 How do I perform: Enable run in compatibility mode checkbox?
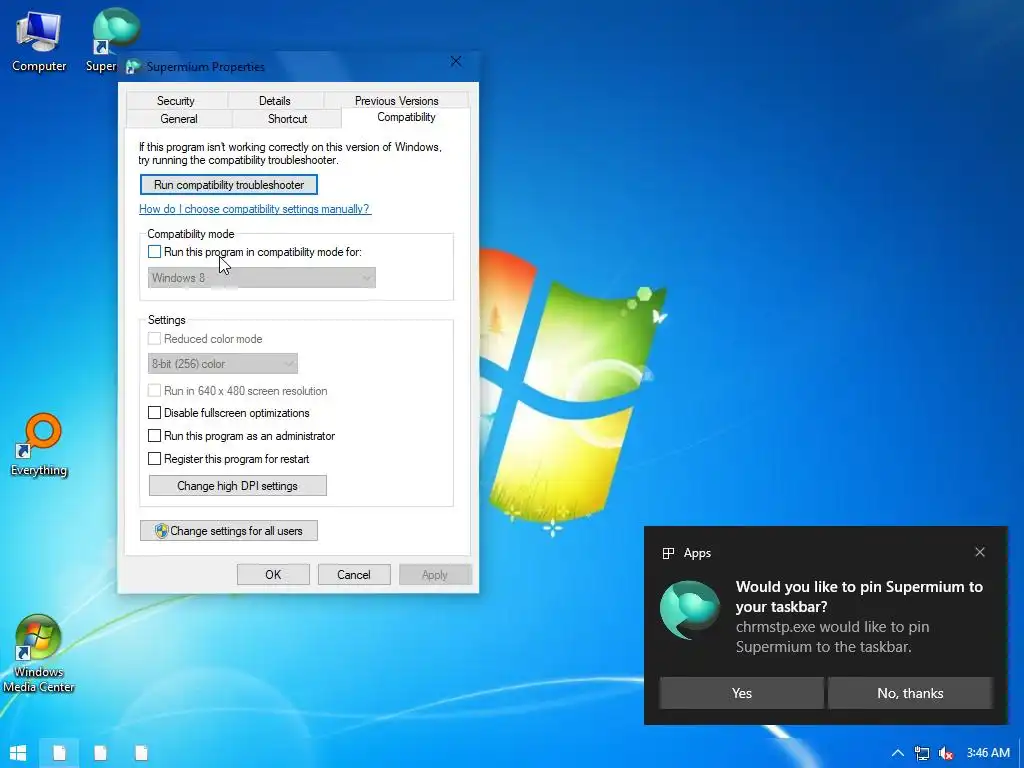click(x=154, y=251)
